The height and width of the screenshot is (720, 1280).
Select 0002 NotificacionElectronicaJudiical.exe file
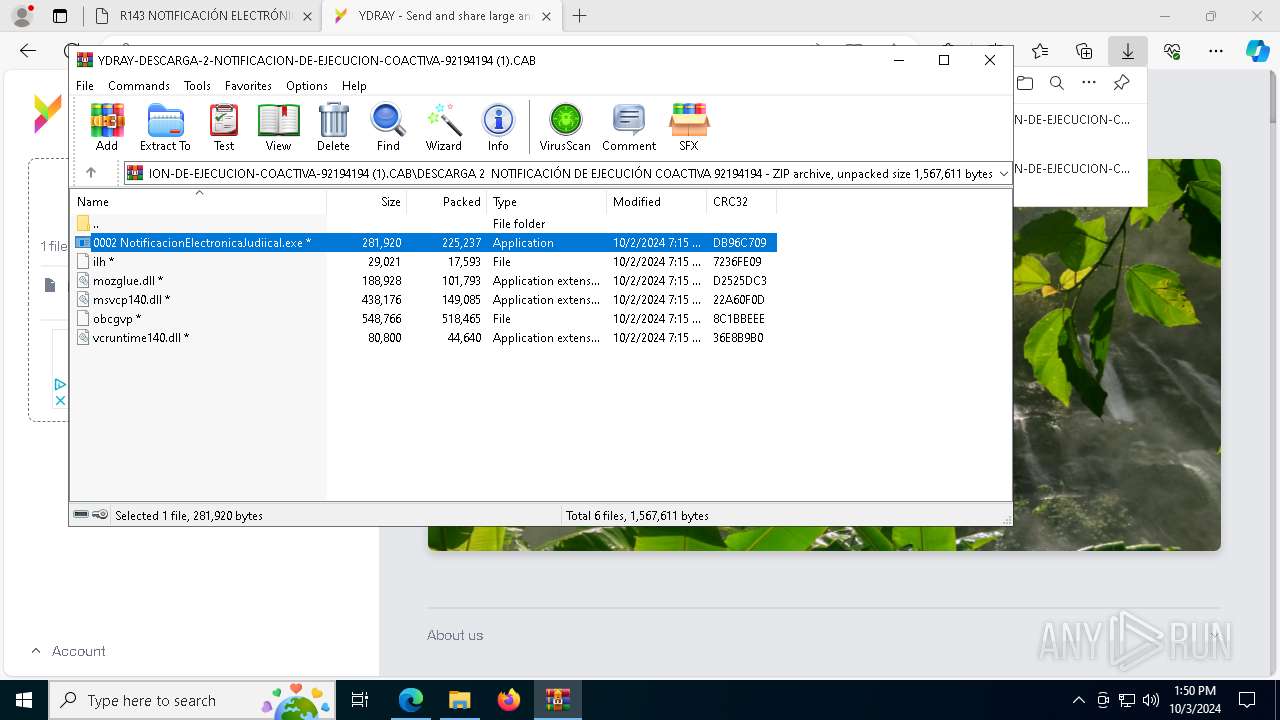(x=425, y=242)
